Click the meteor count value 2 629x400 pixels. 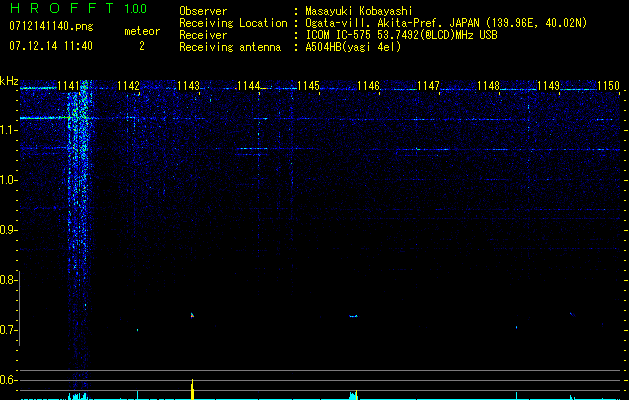142,46
